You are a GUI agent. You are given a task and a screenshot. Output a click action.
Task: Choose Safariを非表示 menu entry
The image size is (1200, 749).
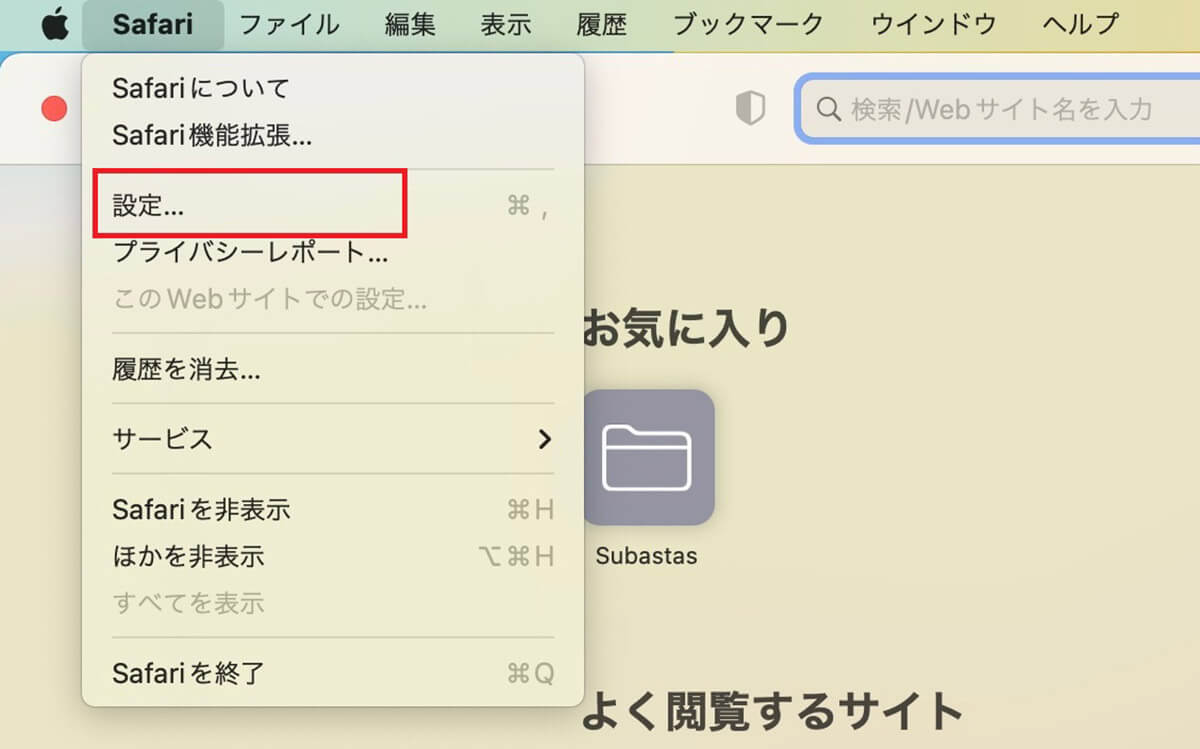pos(333,510)
